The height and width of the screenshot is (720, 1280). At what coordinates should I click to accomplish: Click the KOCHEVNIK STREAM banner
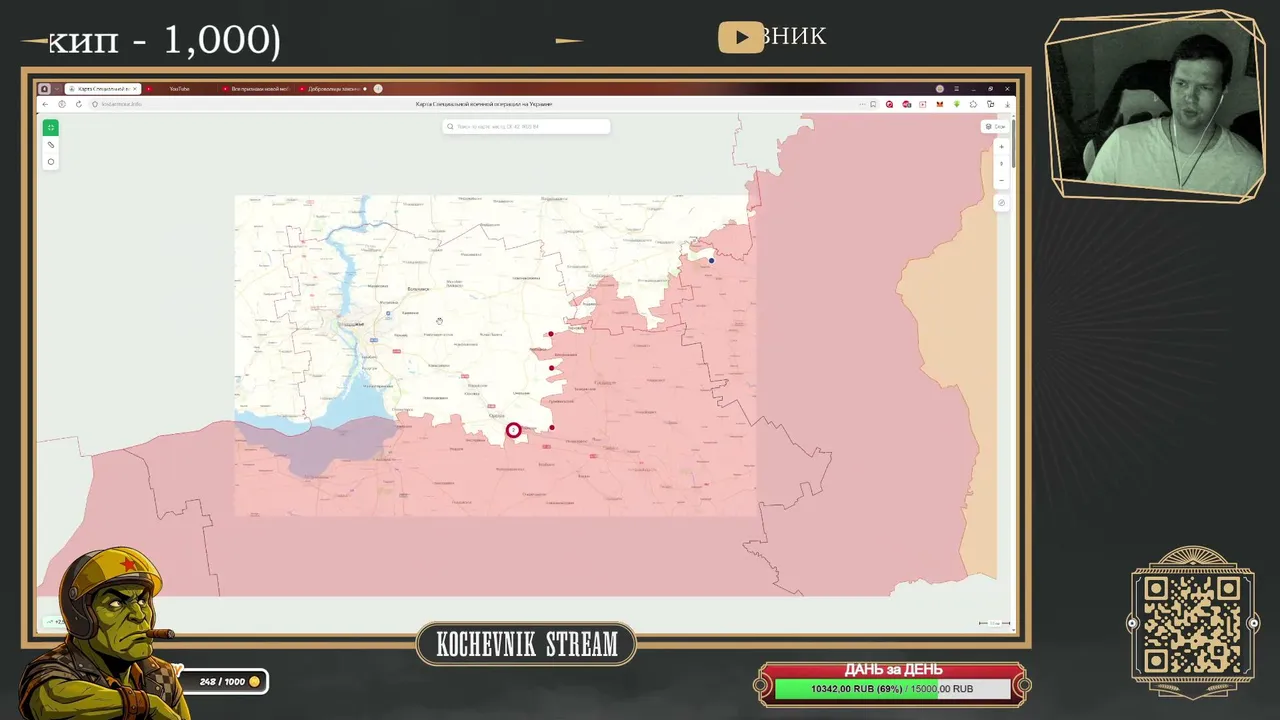[x=527, y=645]
